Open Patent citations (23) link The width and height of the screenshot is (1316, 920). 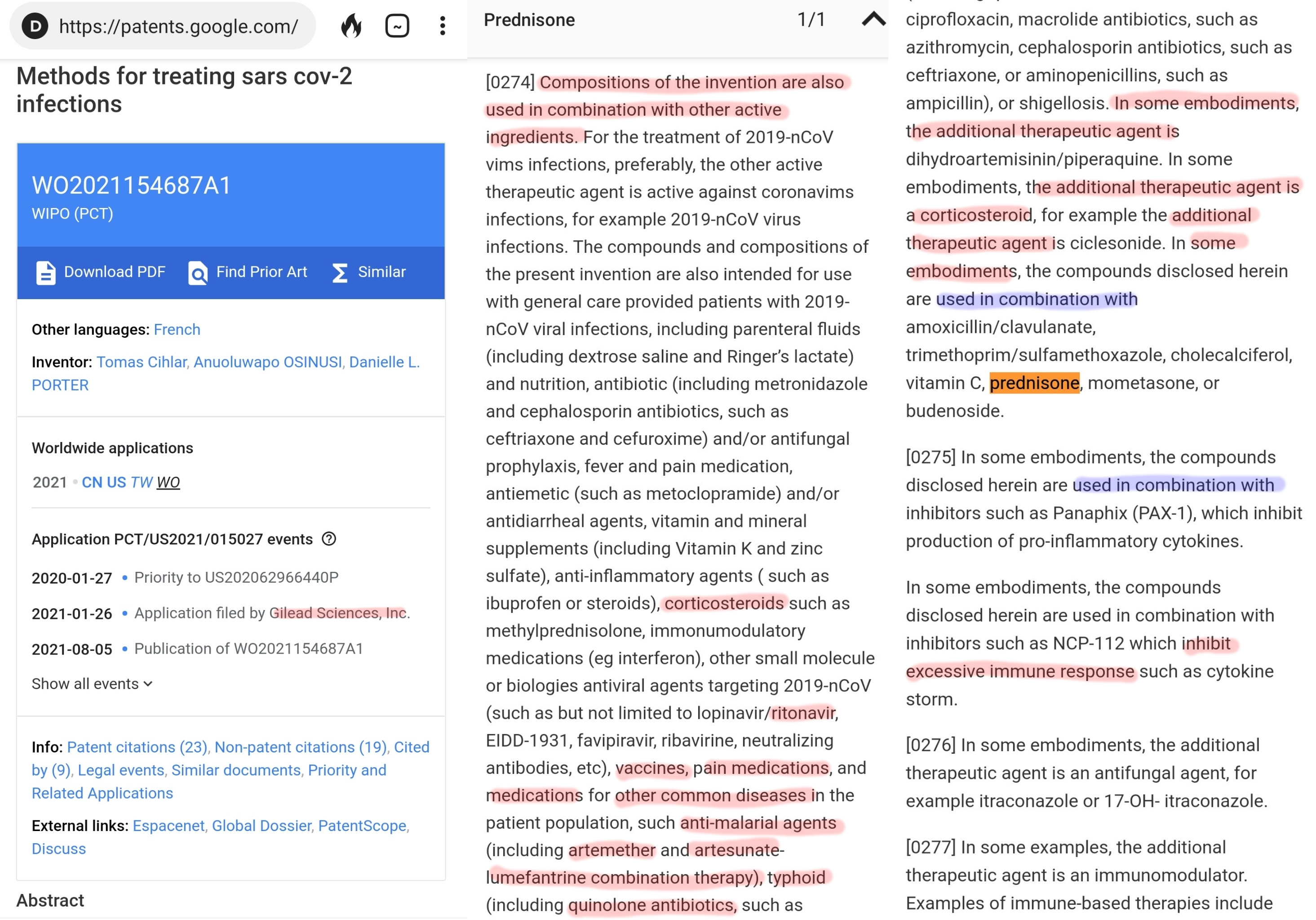tap(137, 747)
